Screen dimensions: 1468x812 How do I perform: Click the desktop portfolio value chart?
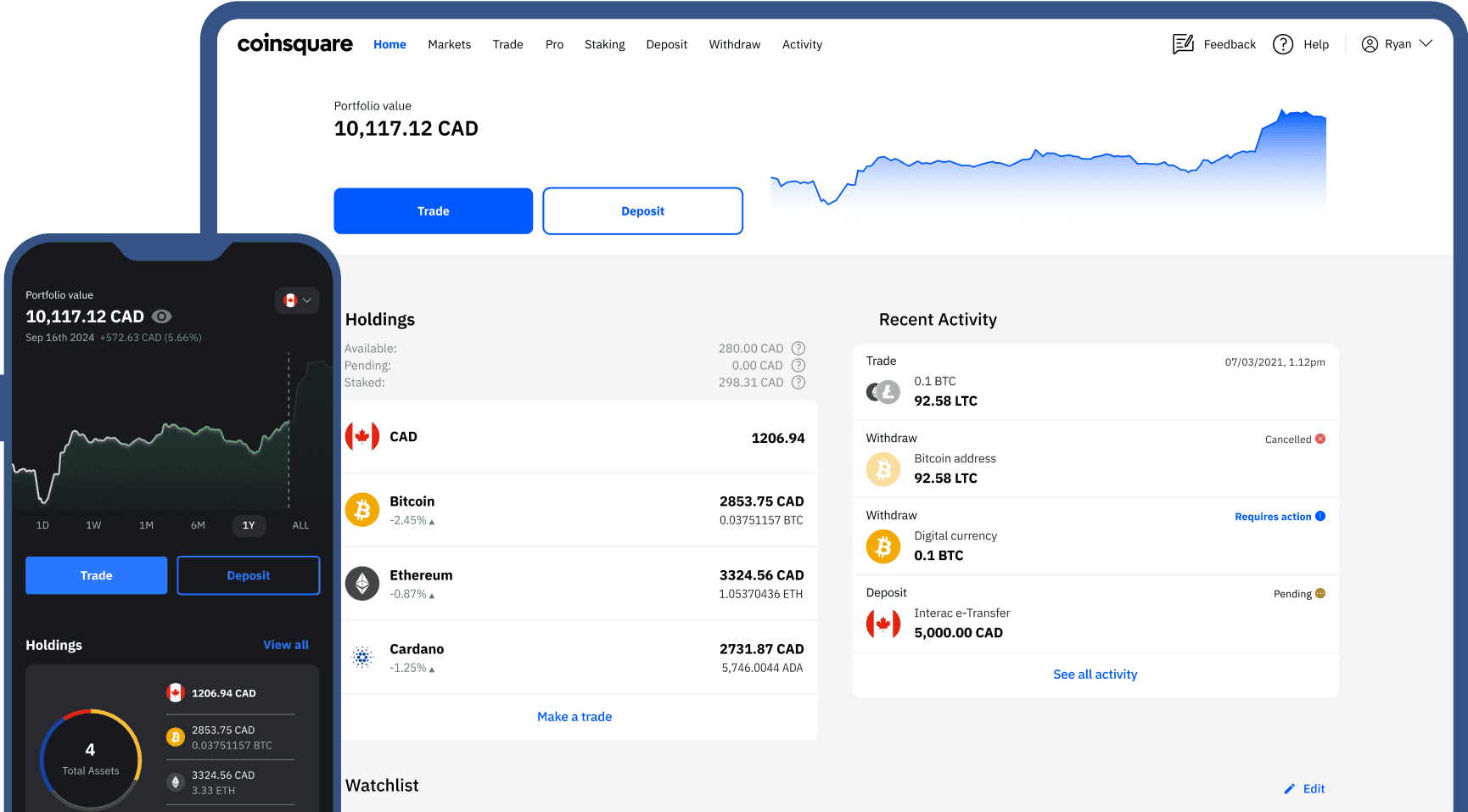pos(1048,160)
